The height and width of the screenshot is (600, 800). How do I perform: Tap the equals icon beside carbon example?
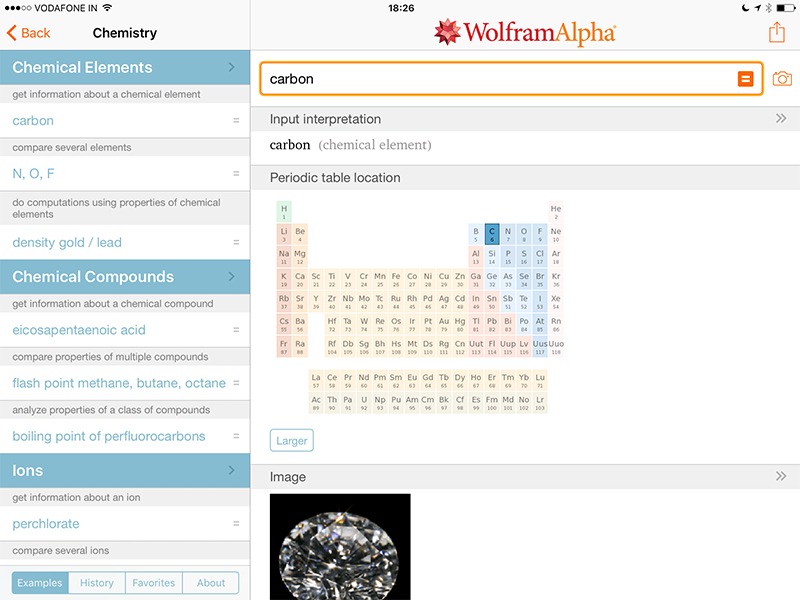pyautogui.click(x=236, y=120)
